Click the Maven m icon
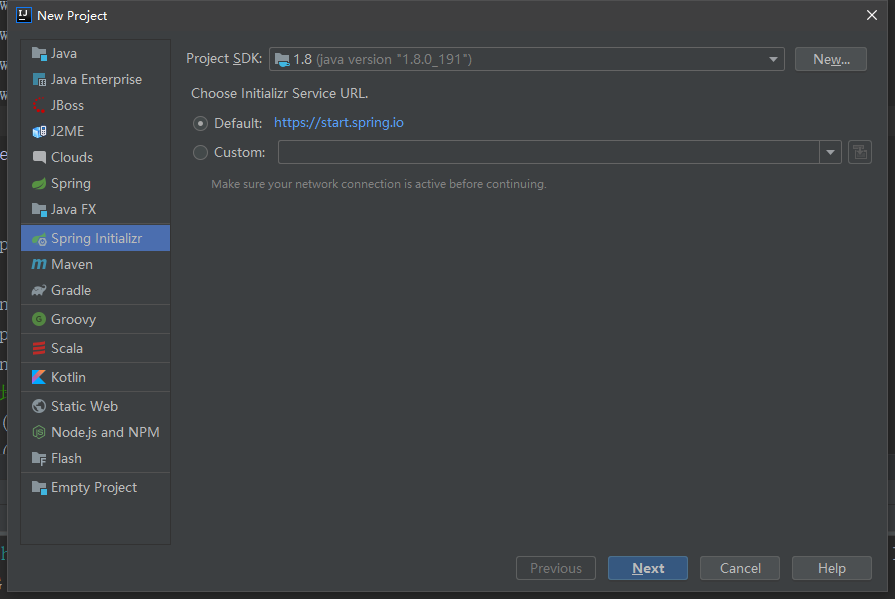 [x=39, y=264]
